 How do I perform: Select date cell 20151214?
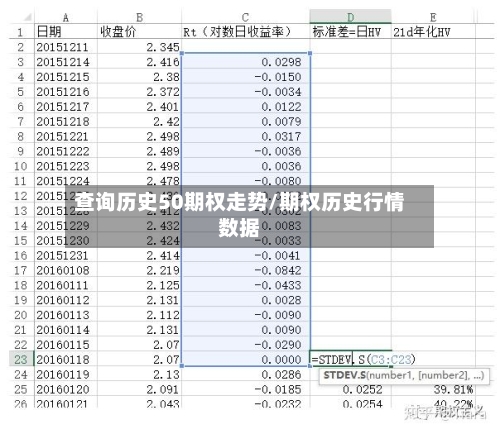(x=66, y=62)
